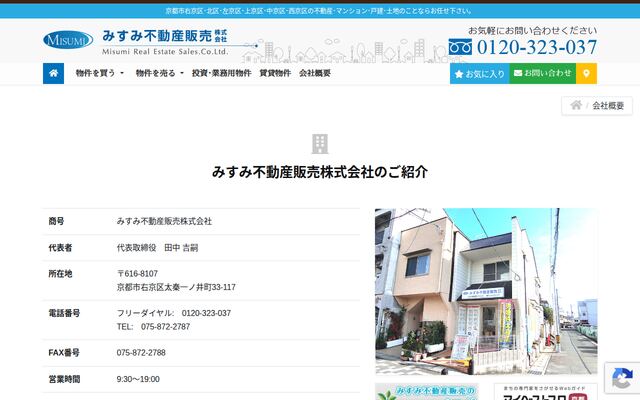The image size is (640, 400).
Task: Click the breadcrumb home icon
Action: pyautogui.click(x=576, y=105)
